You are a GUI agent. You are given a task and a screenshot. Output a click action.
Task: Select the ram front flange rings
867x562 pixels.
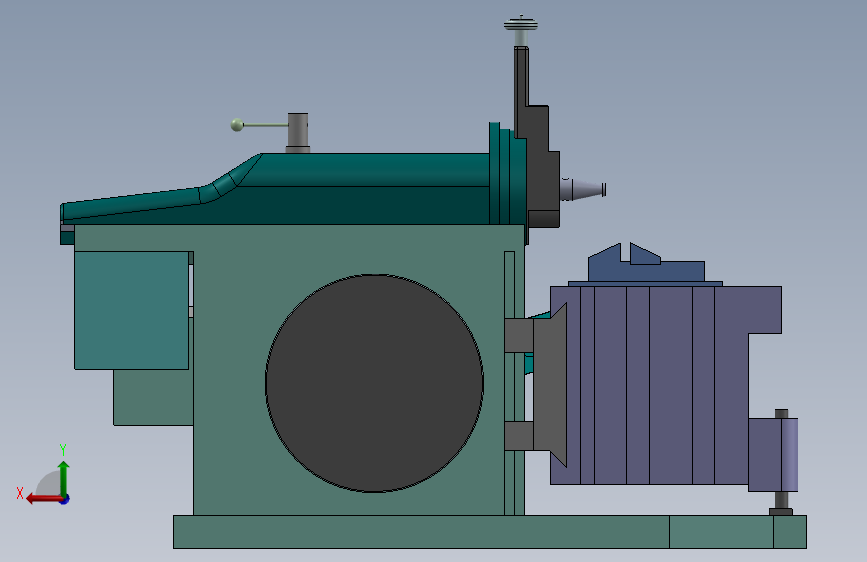506,174
